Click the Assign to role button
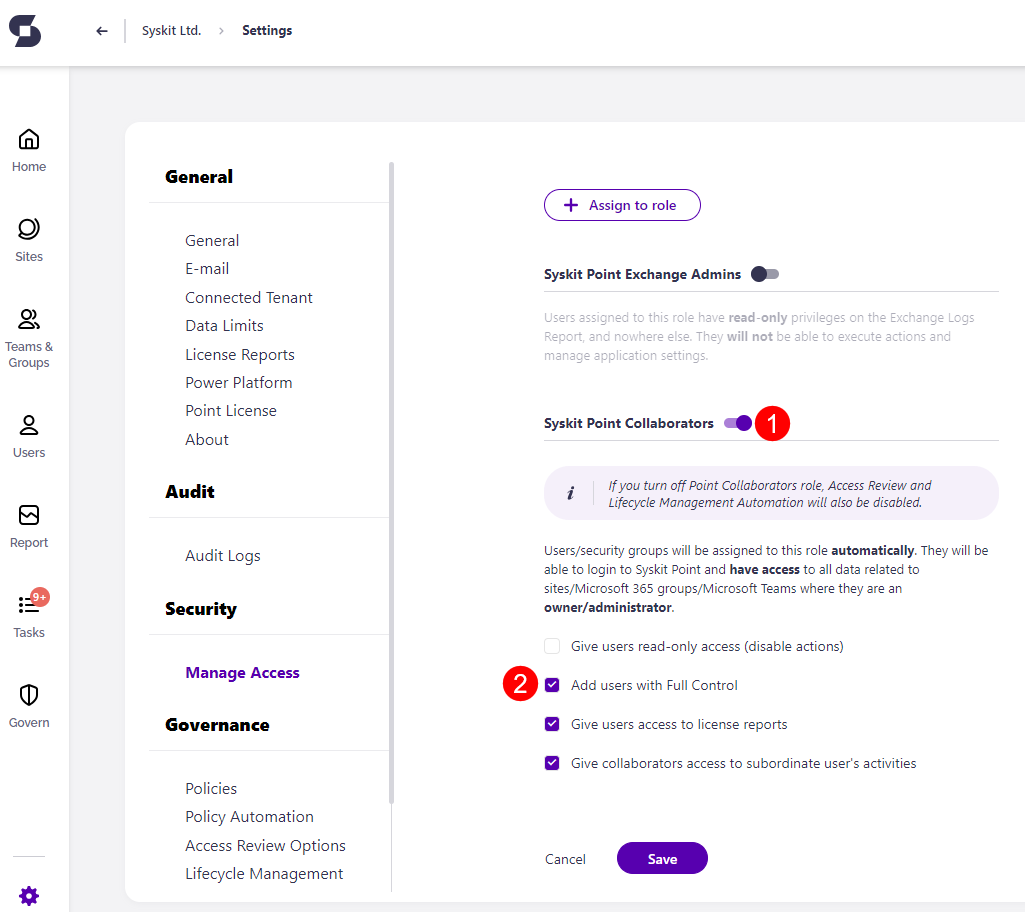The image size is (1025, 912). [622, 205]
